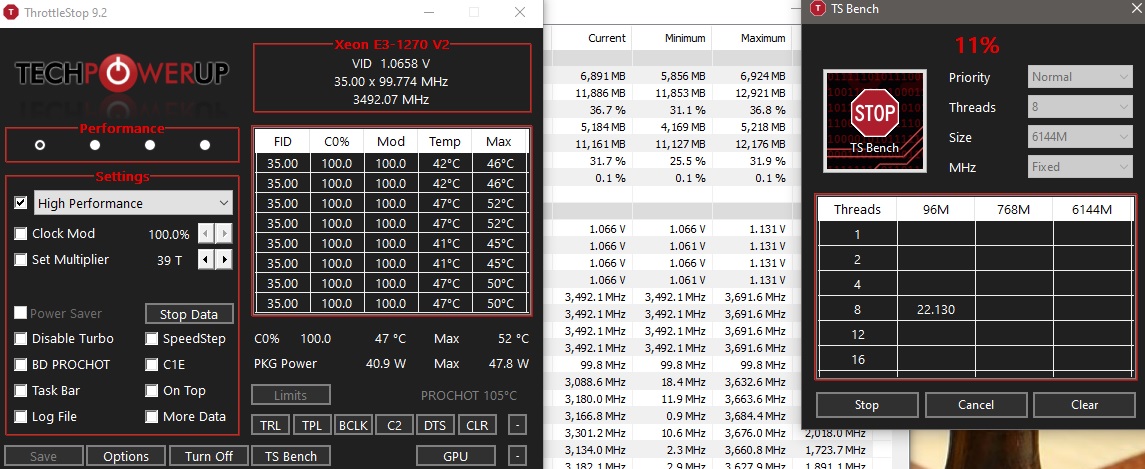This screenshot has width=1145, height=469.
Task: Enable the Clock Mod checkbox
Action: (20, 234)
